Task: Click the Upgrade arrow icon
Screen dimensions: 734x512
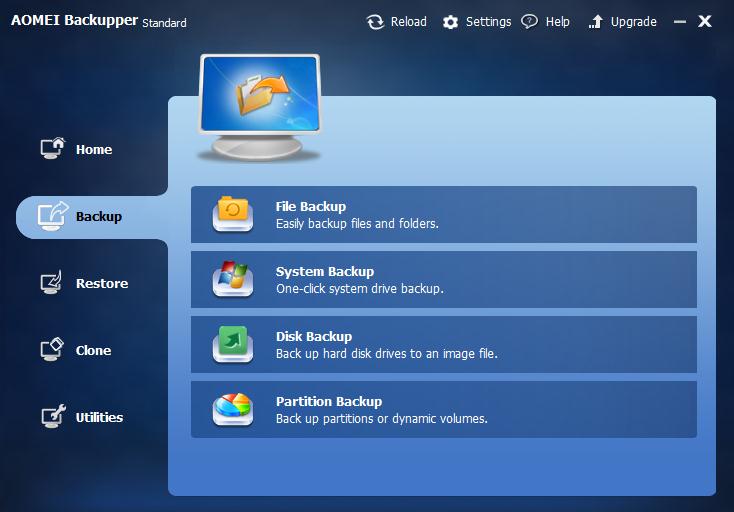Action: pyautogui.click(x=595, y=22)
